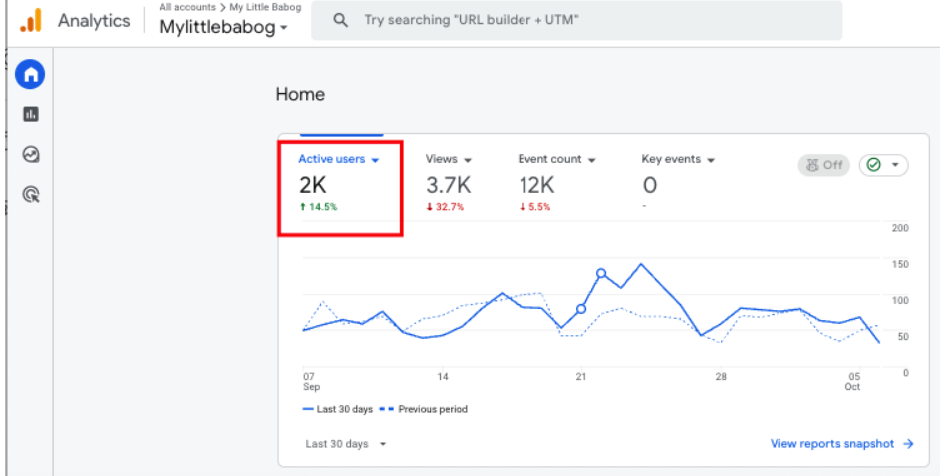The image size is (941, 476).
Task: Open the Advertising icon in sidebar
Action: point(30,195)
